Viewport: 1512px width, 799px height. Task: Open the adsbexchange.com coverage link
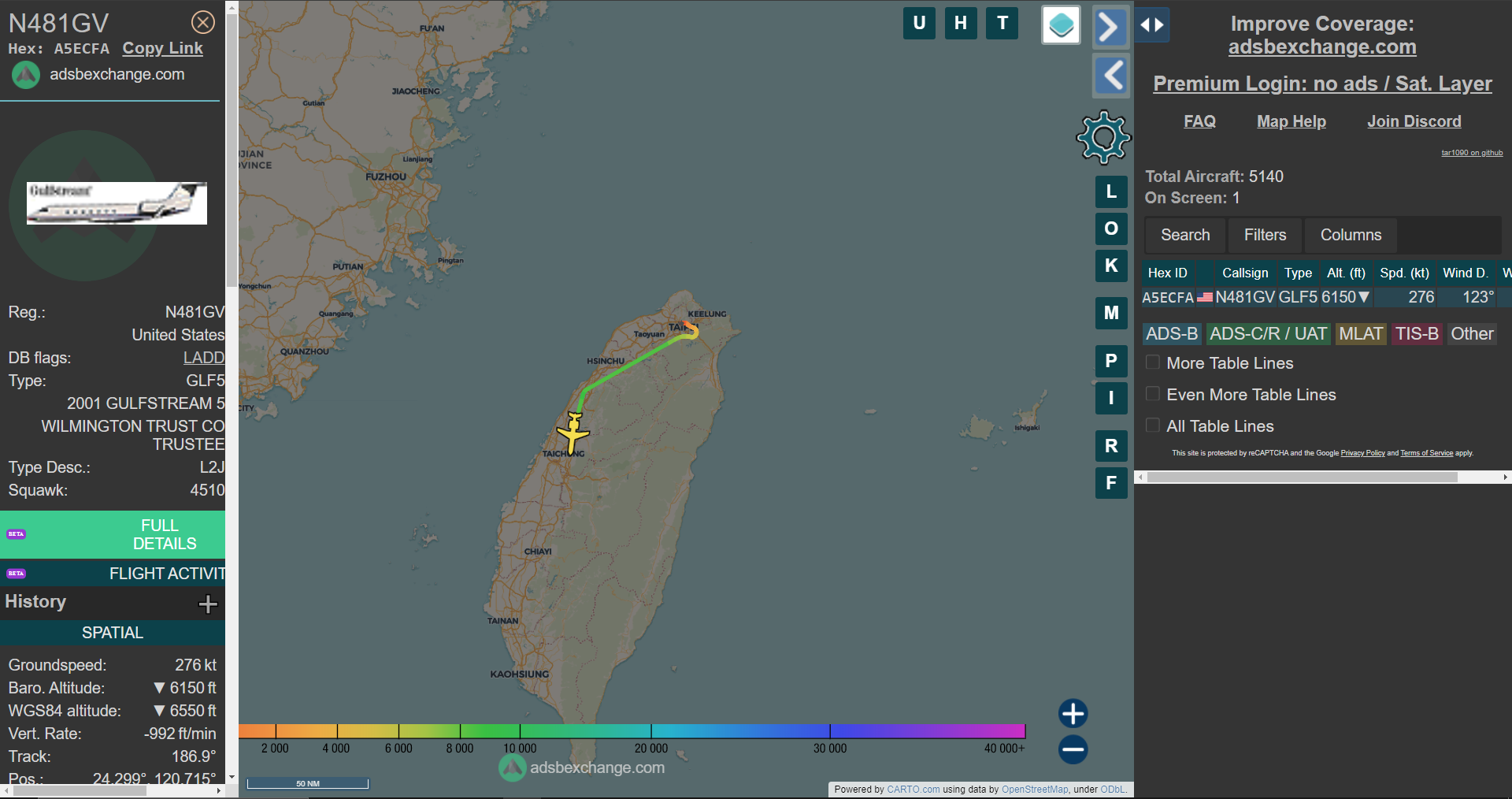[x=1322, y=47]
